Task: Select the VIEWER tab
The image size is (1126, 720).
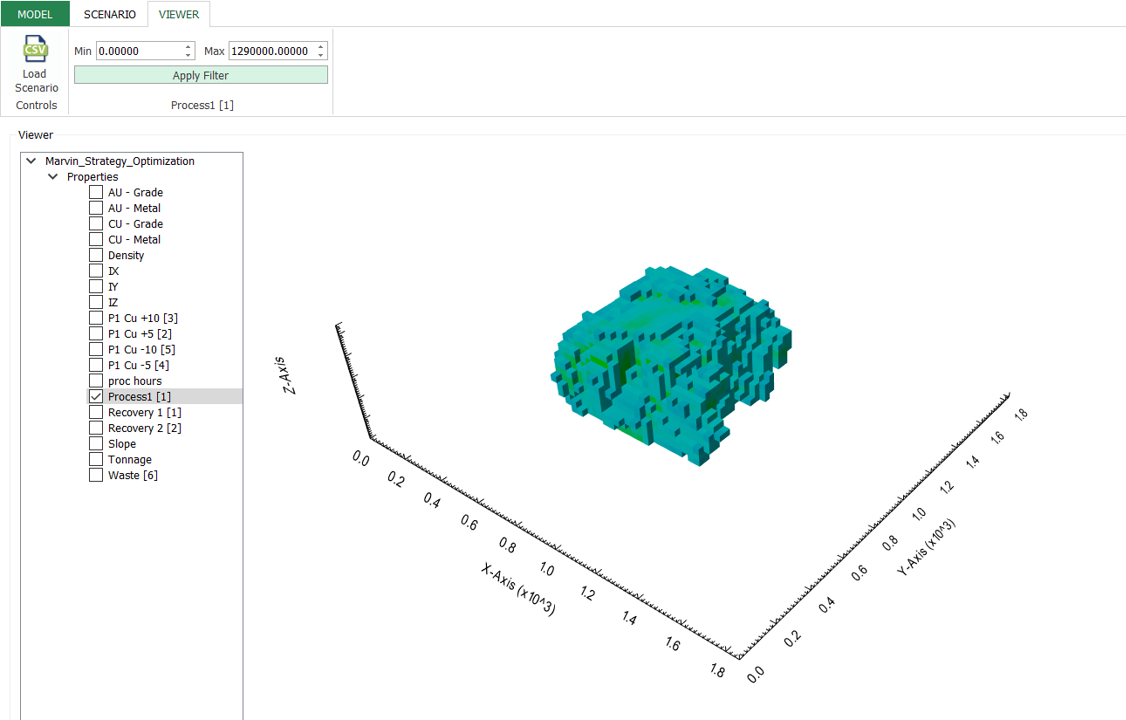Action: 179,14
